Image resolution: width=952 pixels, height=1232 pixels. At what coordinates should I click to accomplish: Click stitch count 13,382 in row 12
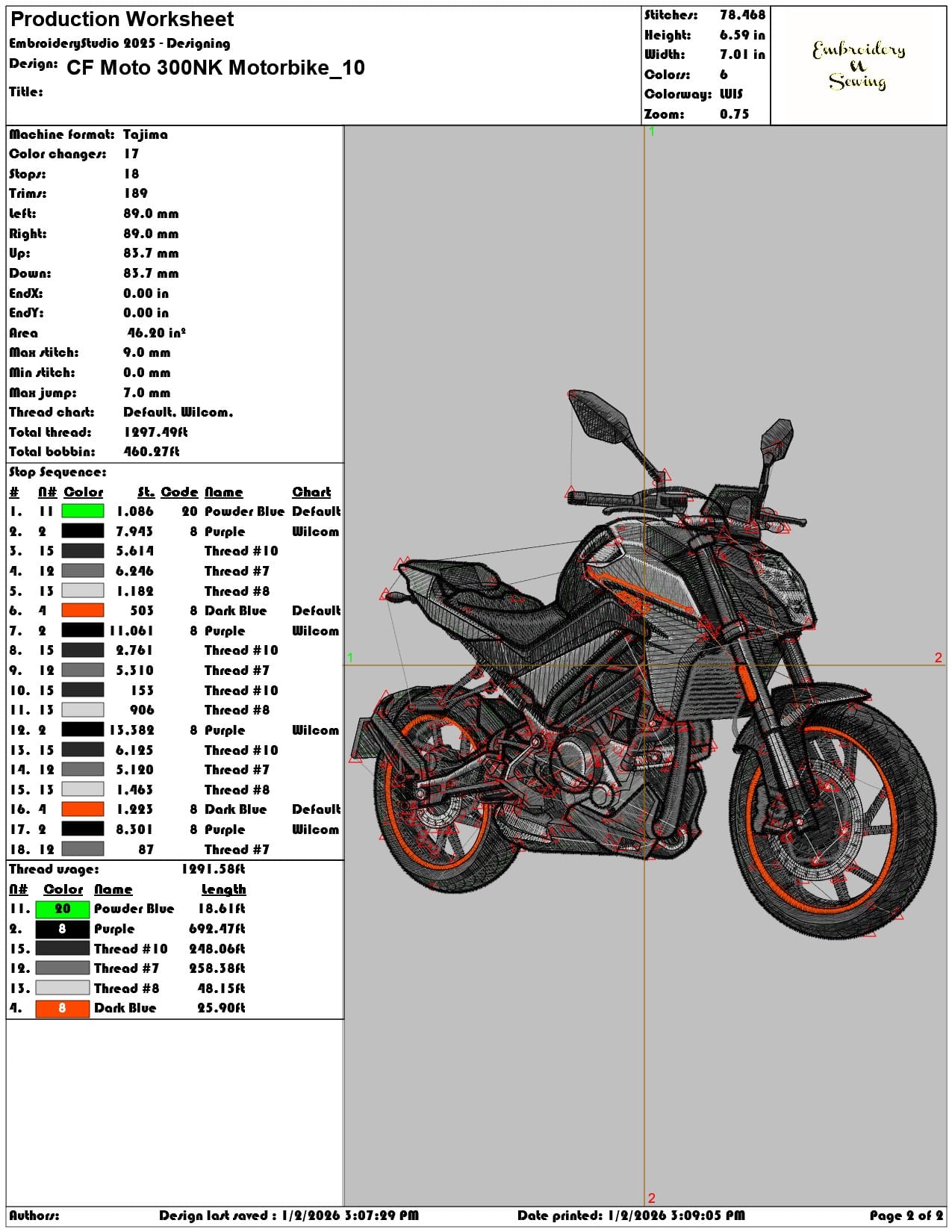131,730
